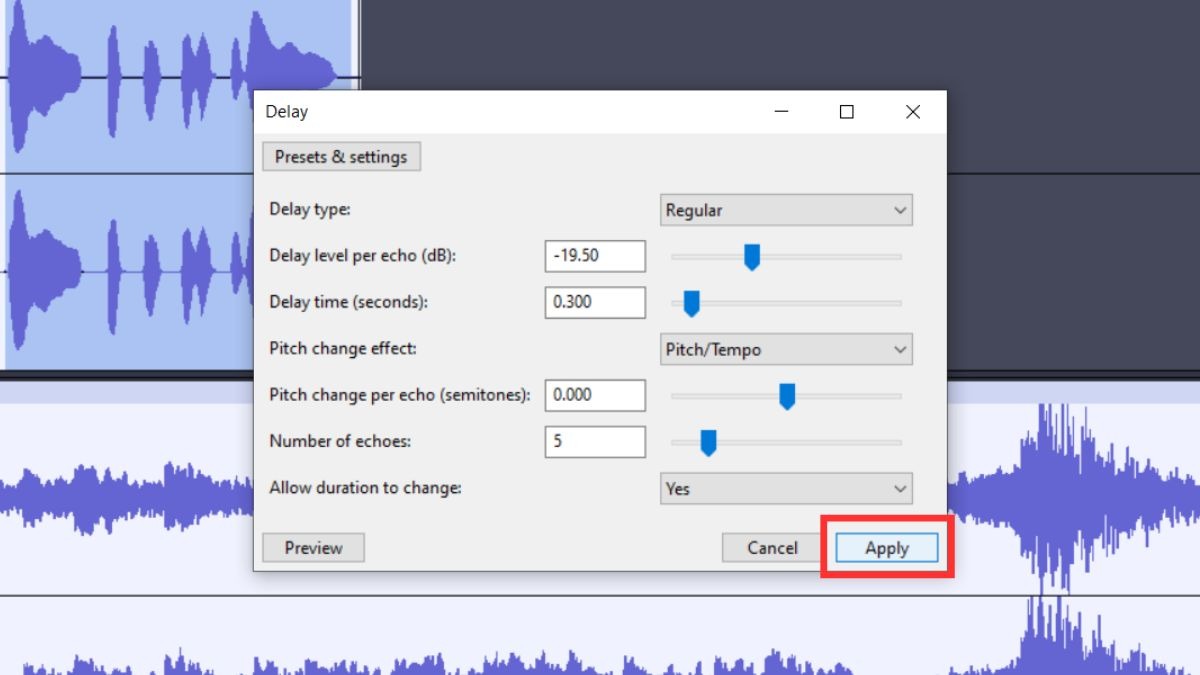Click the Delay level per echo slider handle

click(x=752, y=257)
